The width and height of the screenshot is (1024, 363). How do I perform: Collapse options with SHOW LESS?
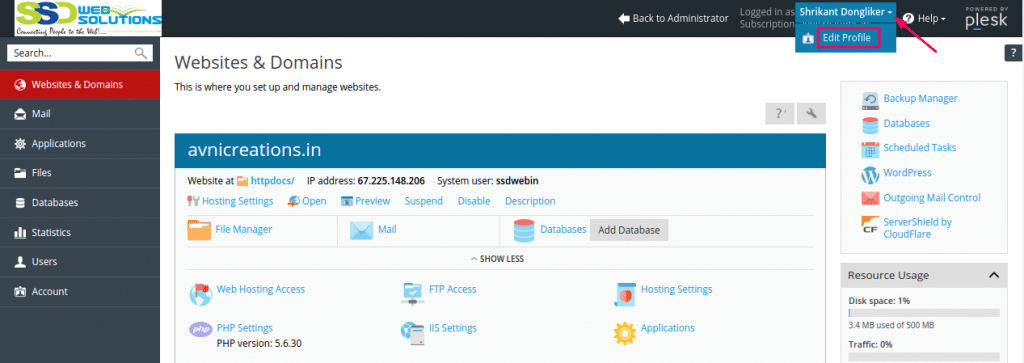point(497,259)
